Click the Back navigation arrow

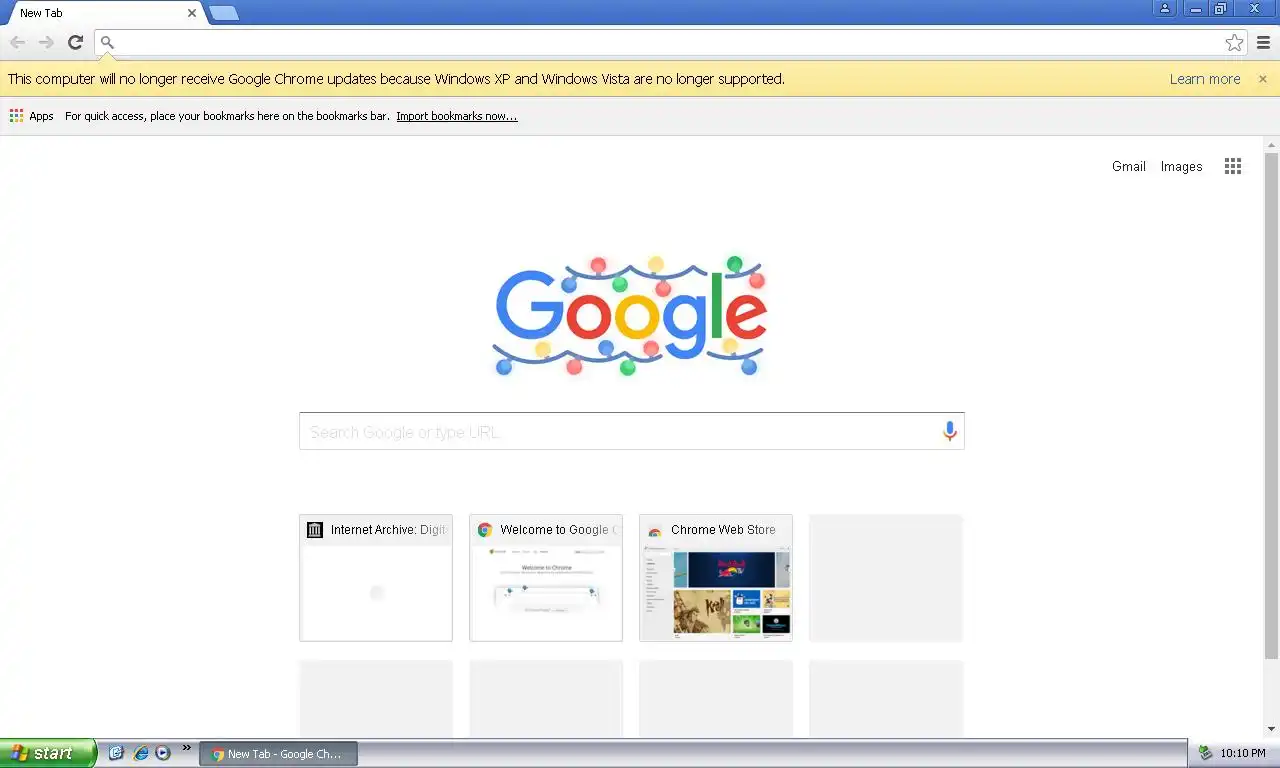tap(17, 42)
